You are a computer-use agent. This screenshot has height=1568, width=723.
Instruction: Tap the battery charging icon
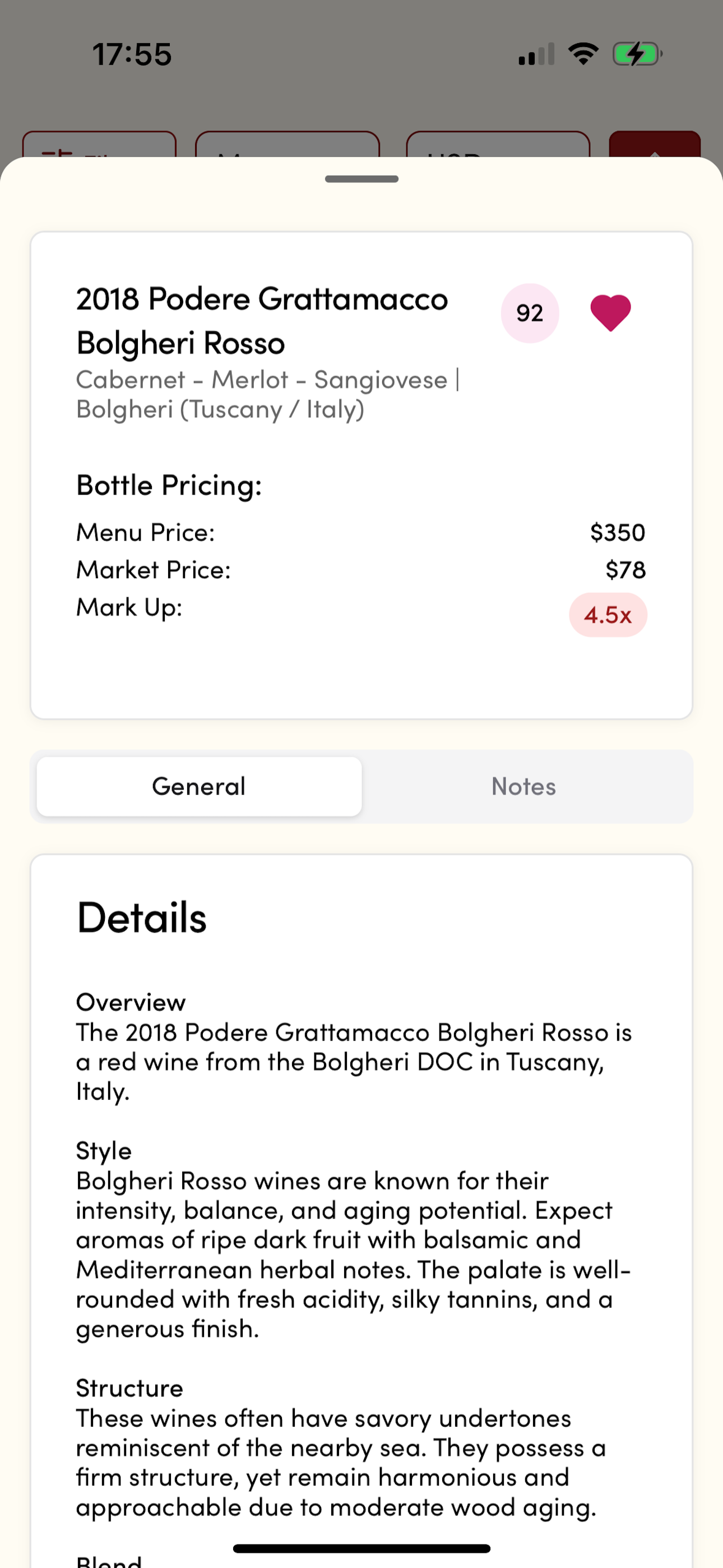click(x=637, y=54)
